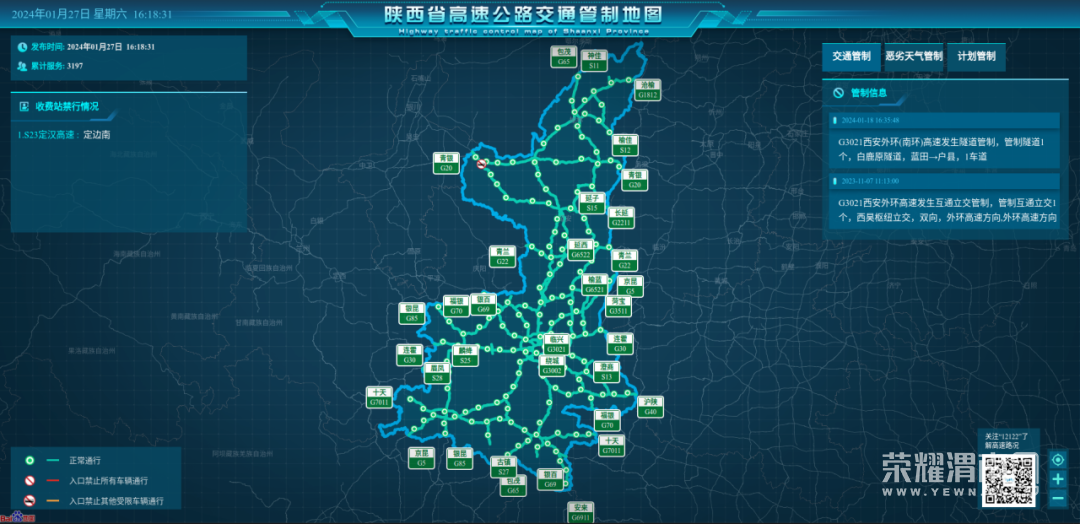
Task: Click the 沧榆 G1812 highway badge
Action: [x=647, y=90]
